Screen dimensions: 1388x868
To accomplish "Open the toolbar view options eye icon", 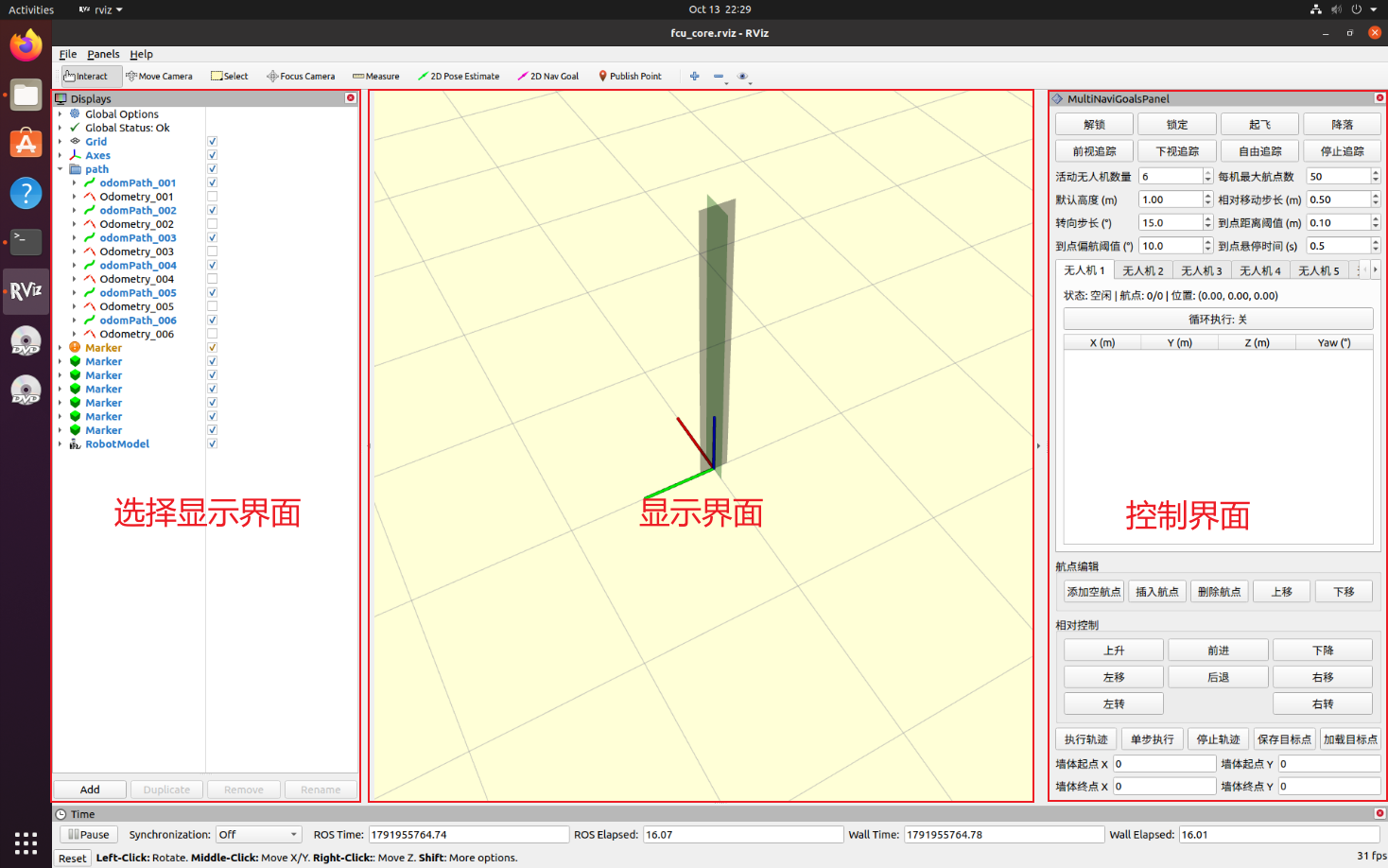I will [x=742, y=77].
